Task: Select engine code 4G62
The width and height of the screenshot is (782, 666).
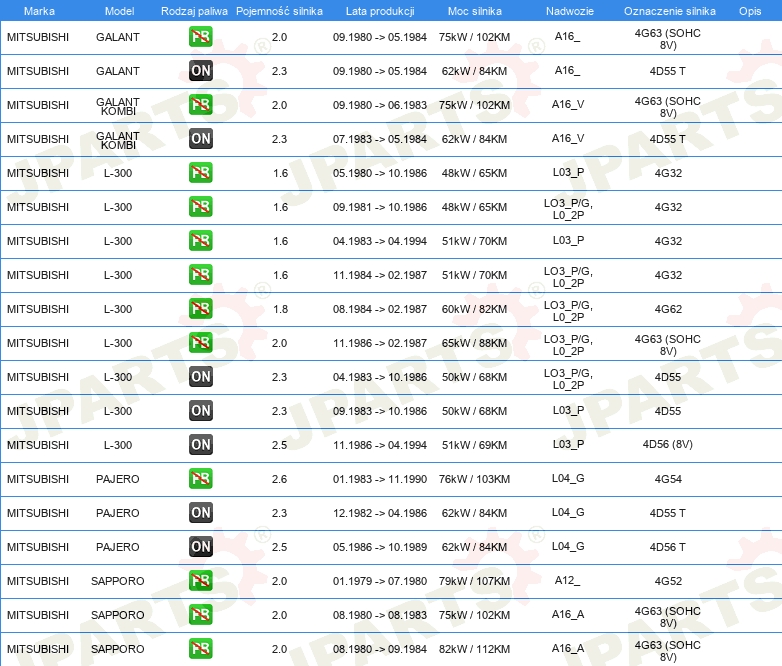Action: click(x=668, y=309)
